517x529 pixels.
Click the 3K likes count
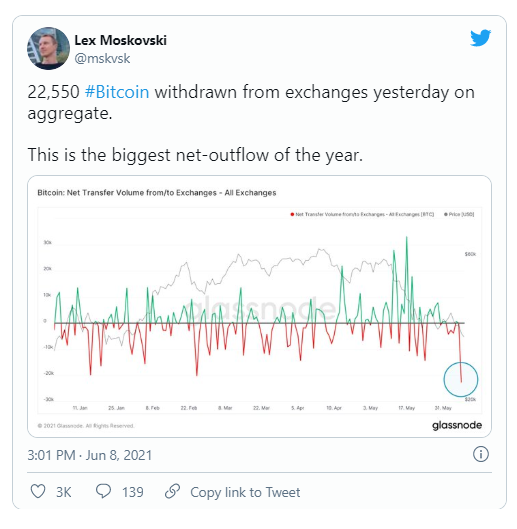pos(63,492)
